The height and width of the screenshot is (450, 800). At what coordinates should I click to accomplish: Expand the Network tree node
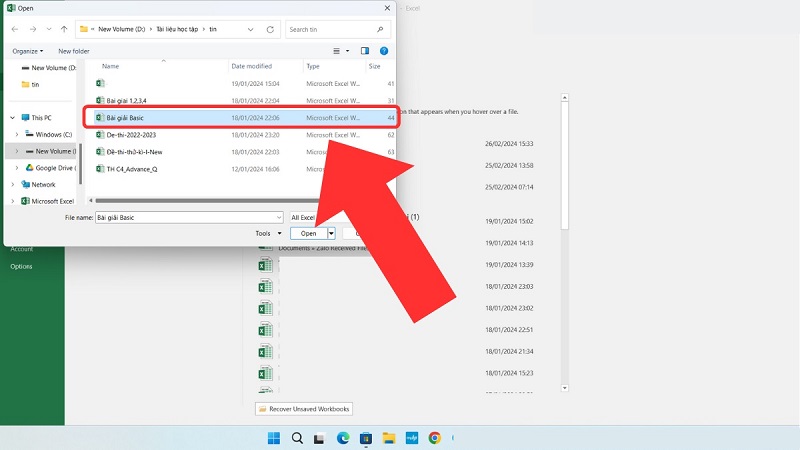coord(13,185)
